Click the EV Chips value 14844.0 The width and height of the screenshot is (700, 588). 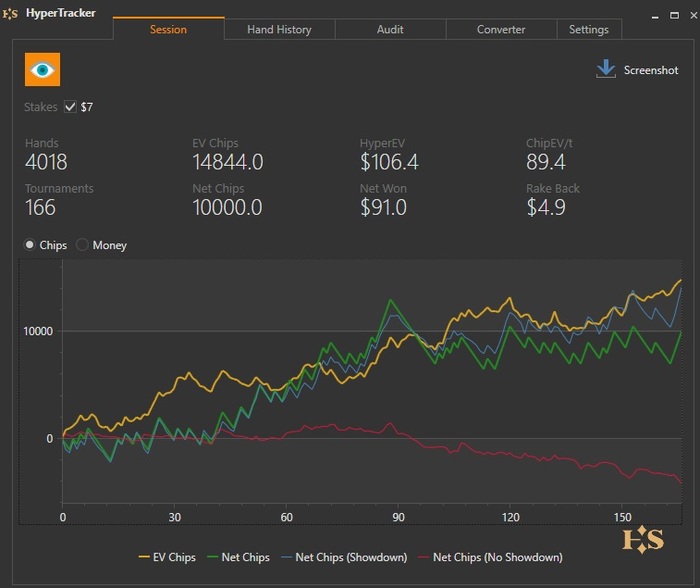coord(228,162)
